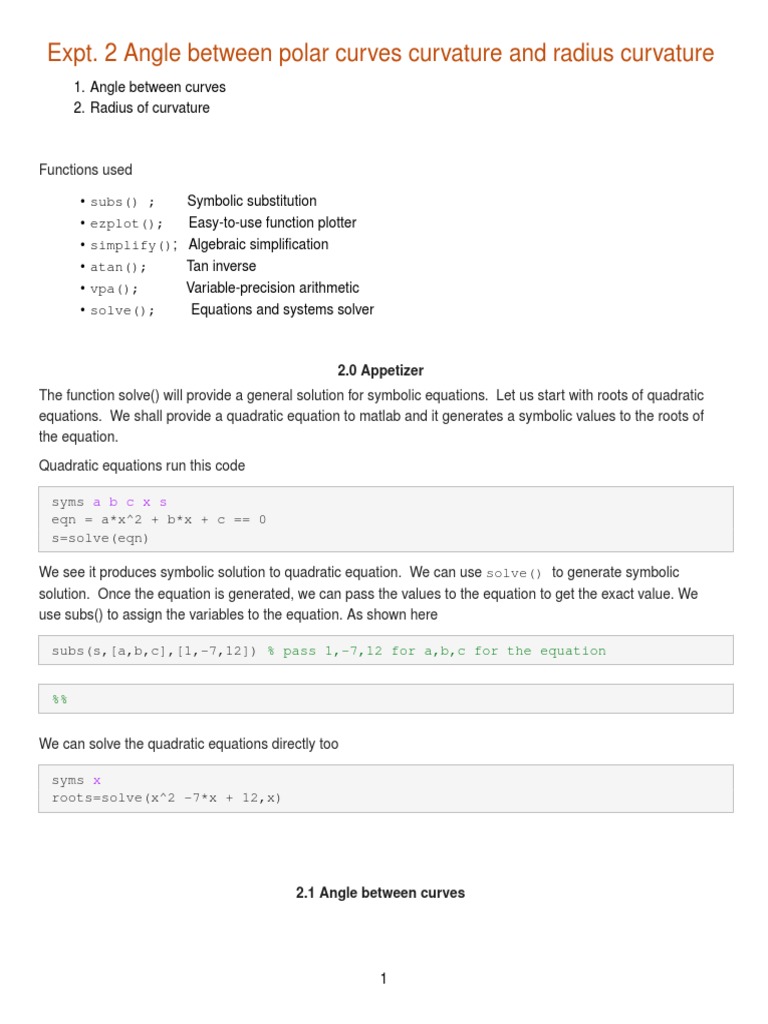The width and height of the screenshot is (768, 1024).
Task: Click the '2.1 Angle between curves' heading
Action: tap(380, 893)
